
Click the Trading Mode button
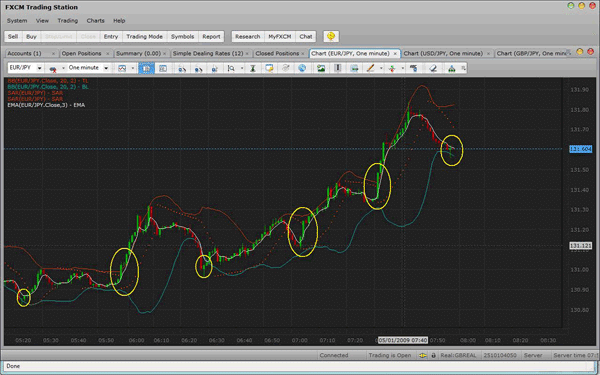144,36
